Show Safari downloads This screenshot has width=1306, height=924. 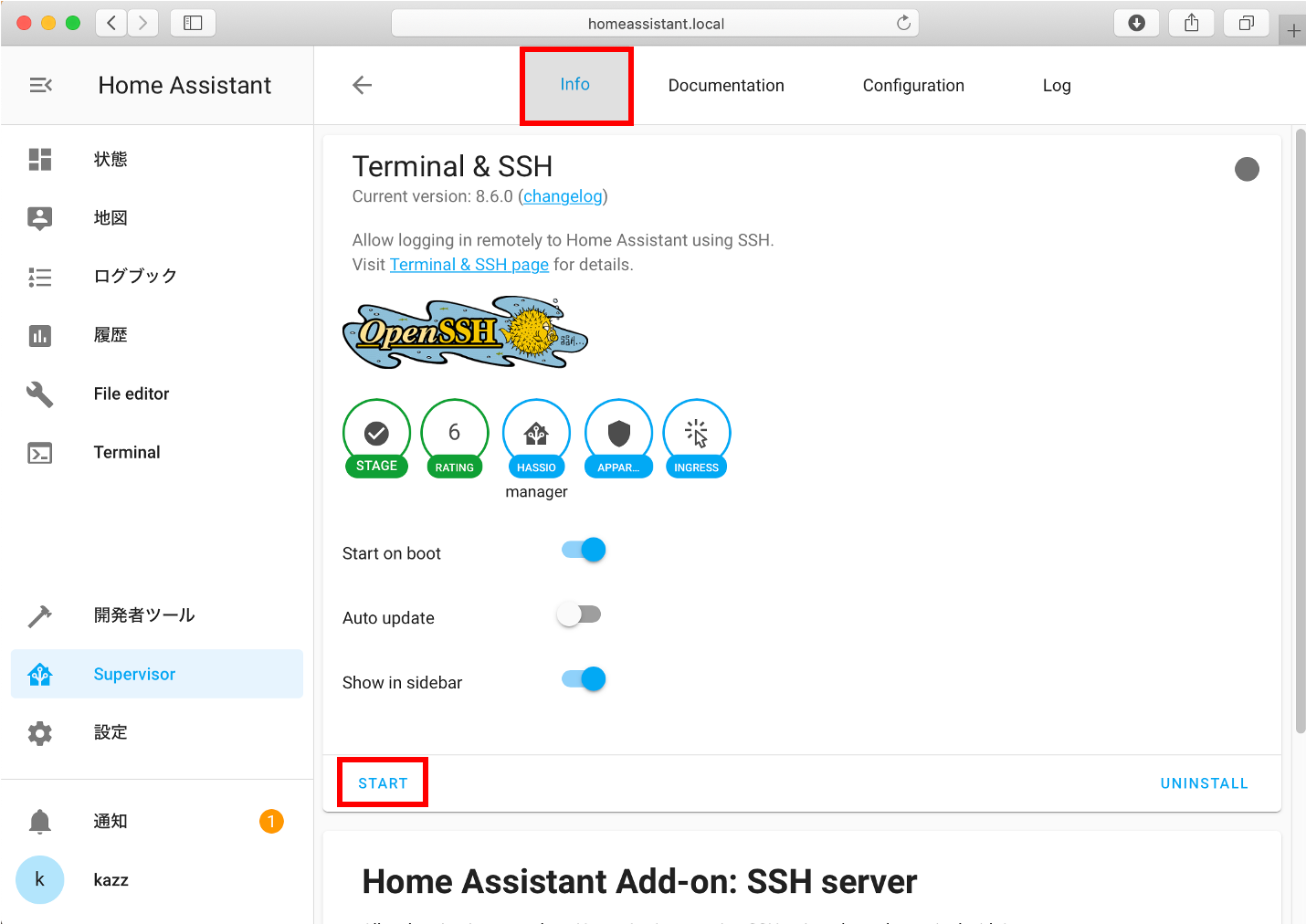pyautogui.click(x=1137, y=23)
